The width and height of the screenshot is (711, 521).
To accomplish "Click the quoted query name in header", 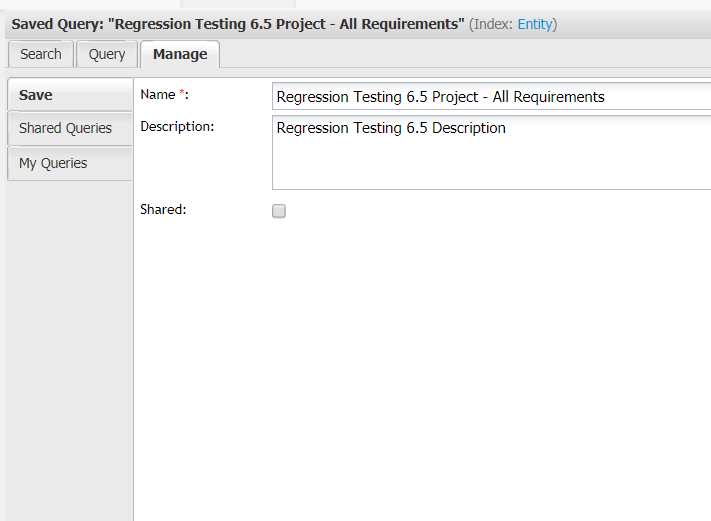I will click(290, 24).
